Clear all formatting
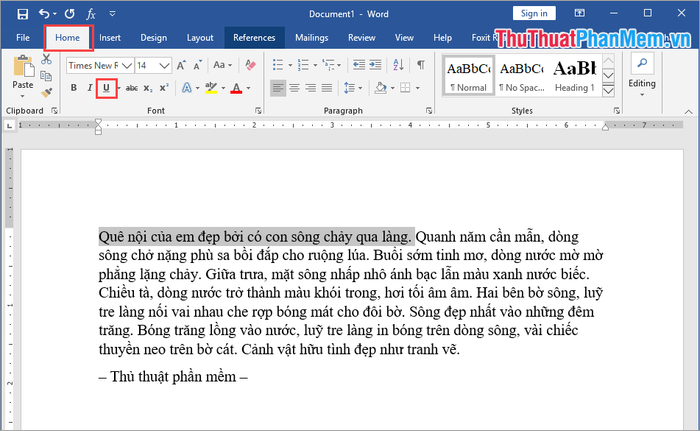This screenshot has height=431, width=700. click(251, 65)
